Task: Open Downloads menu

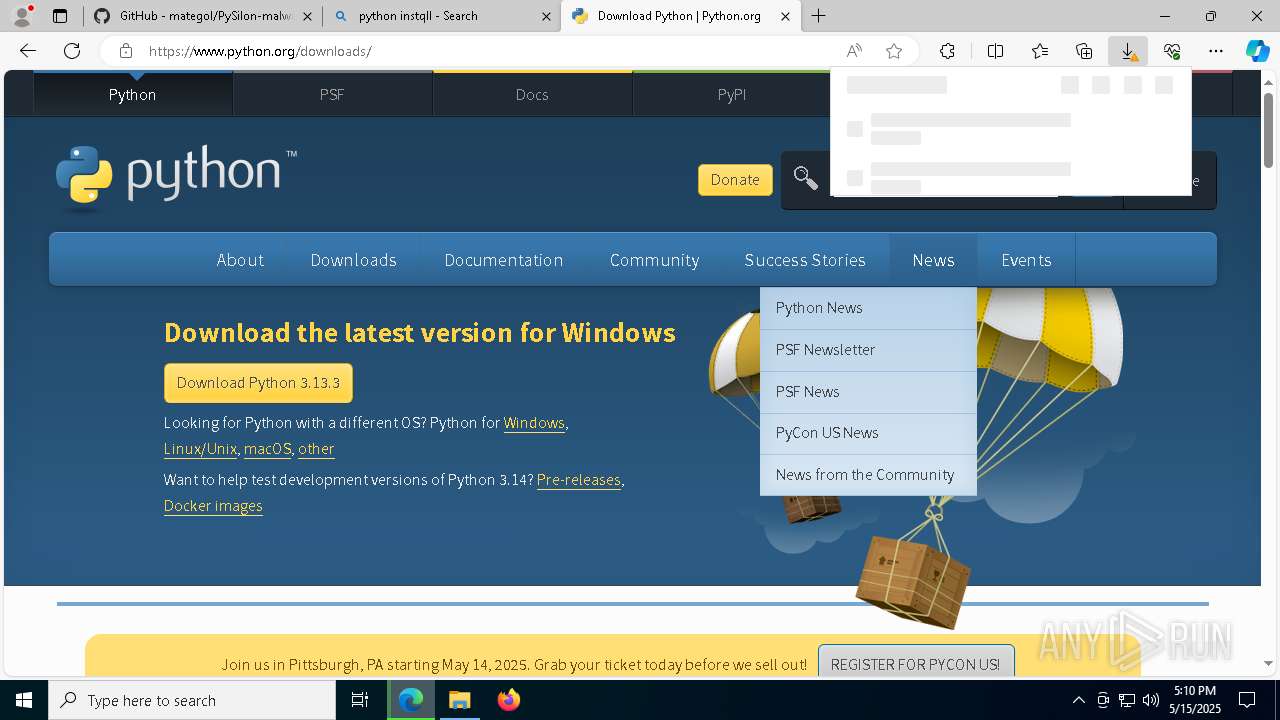Action: coord(354,260)
